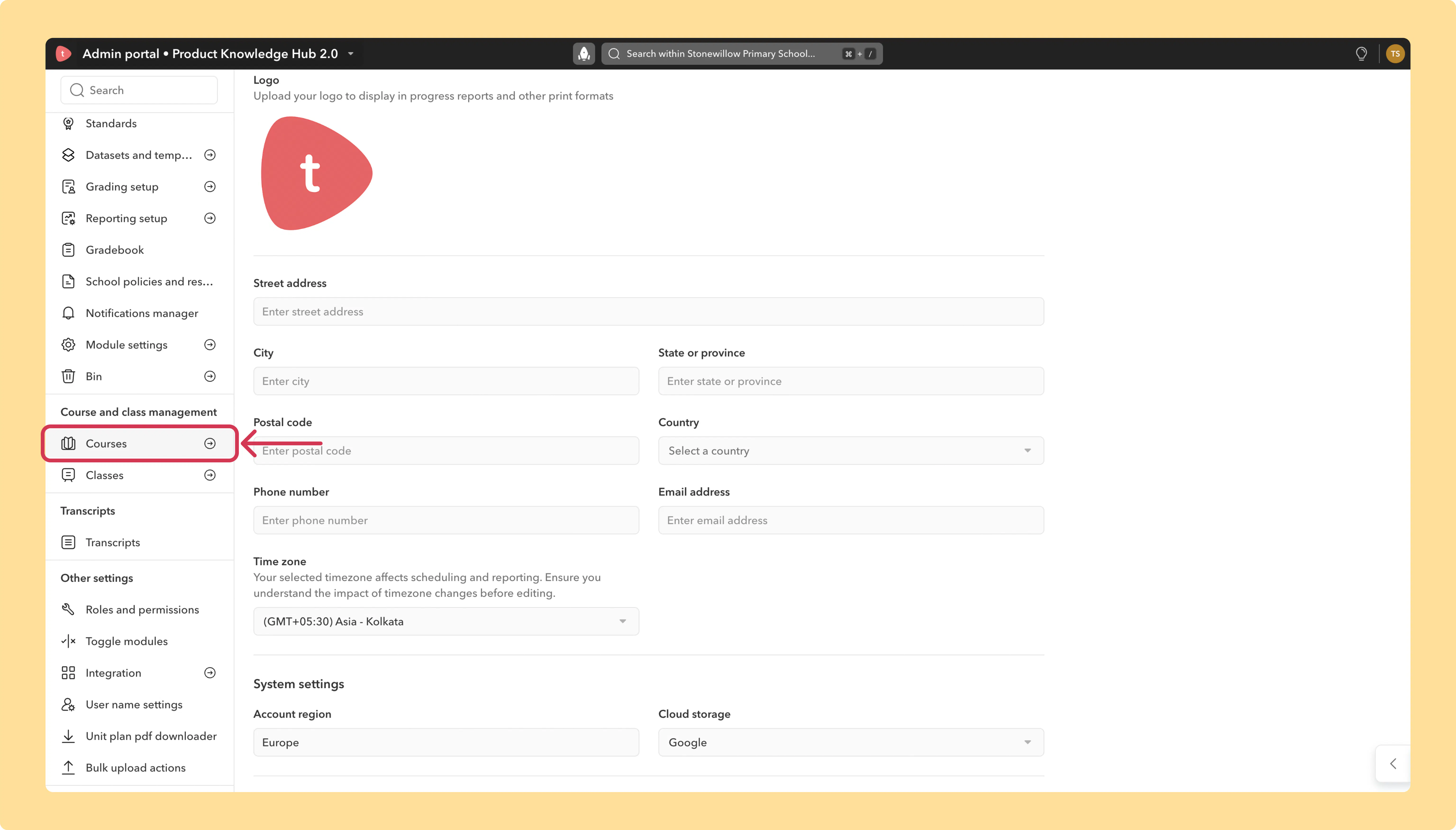The width and height of the screenshot is (1456, 830).
Task: Focus the sidebar Search field
Action: tap(139, 90)
